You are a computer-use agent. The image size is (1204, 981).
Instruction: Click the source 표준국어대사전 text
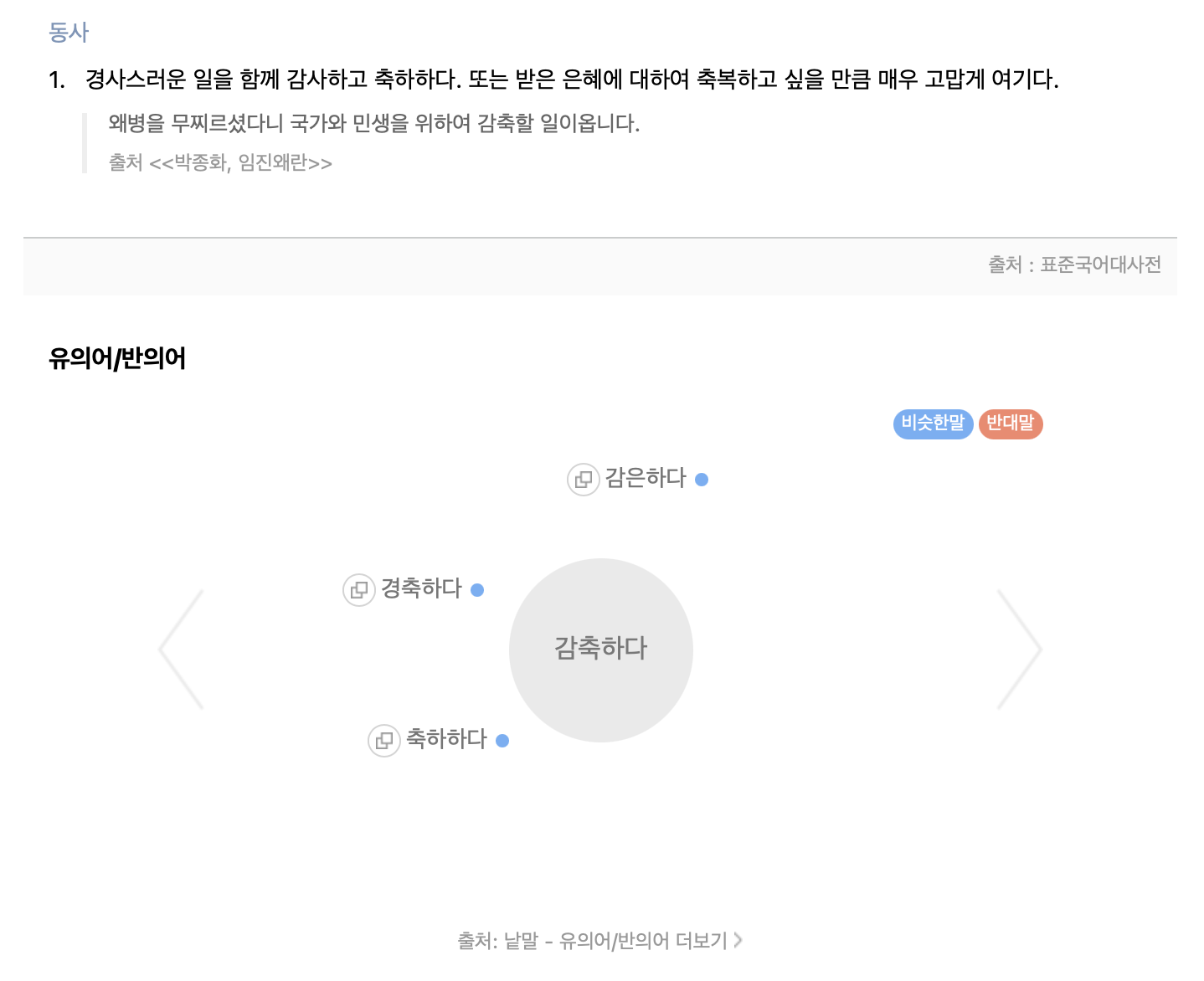tap(1102, 265)
